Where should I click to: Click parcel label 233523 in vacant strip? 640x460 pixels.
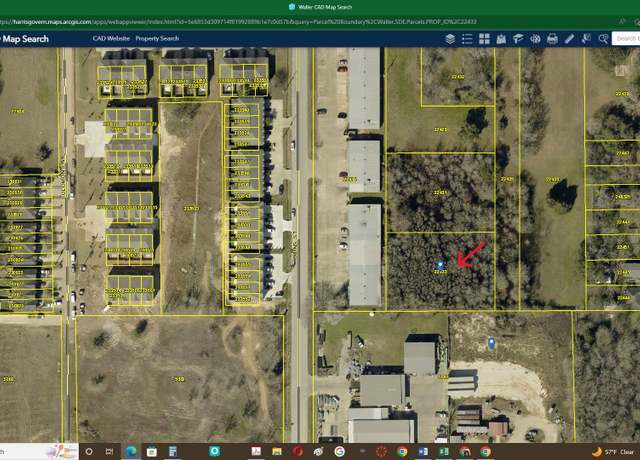[x=191, y=209]
